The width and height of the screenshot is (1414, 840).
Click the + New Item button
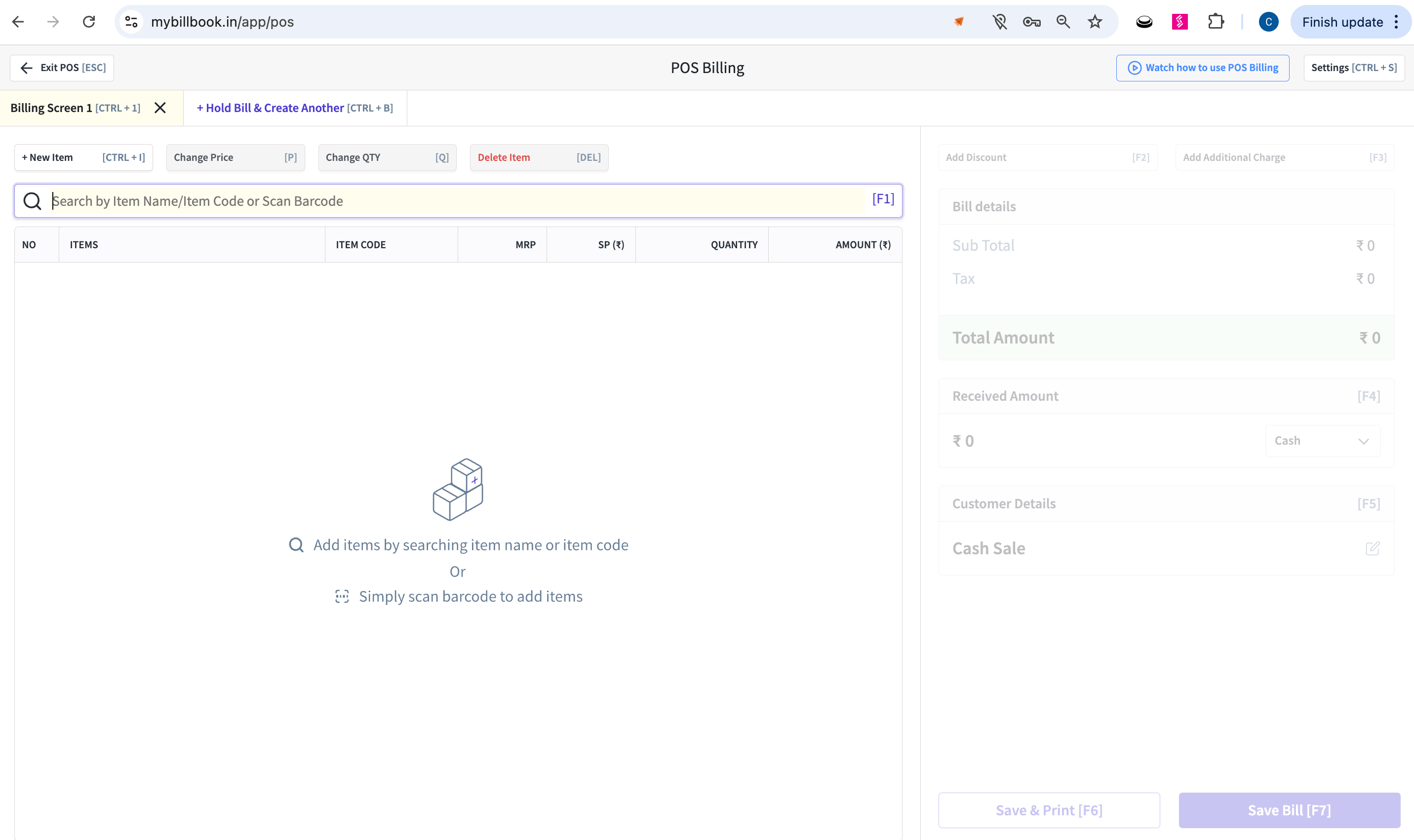83,157
